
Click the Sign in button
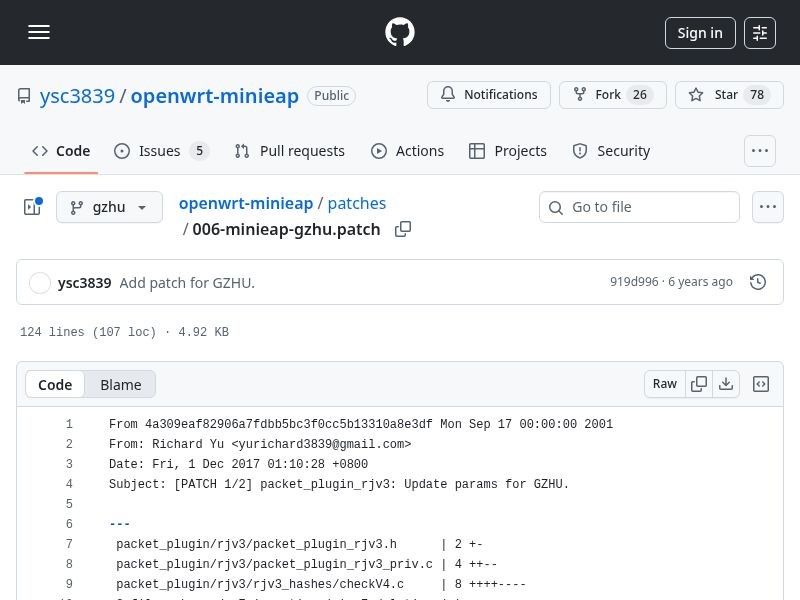[x=699, y=33]
